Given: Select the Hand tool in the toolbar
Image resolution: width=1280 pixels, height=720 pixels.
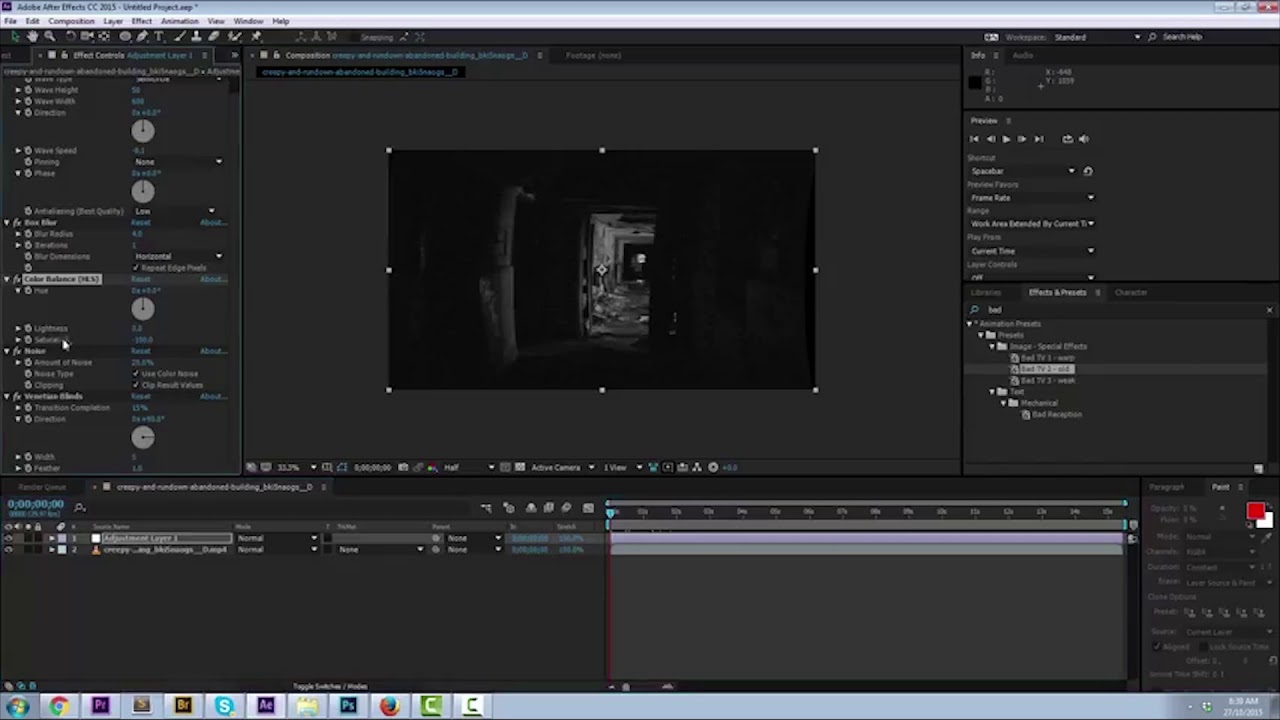Looking at the screenshot, I should coord(32,37).
